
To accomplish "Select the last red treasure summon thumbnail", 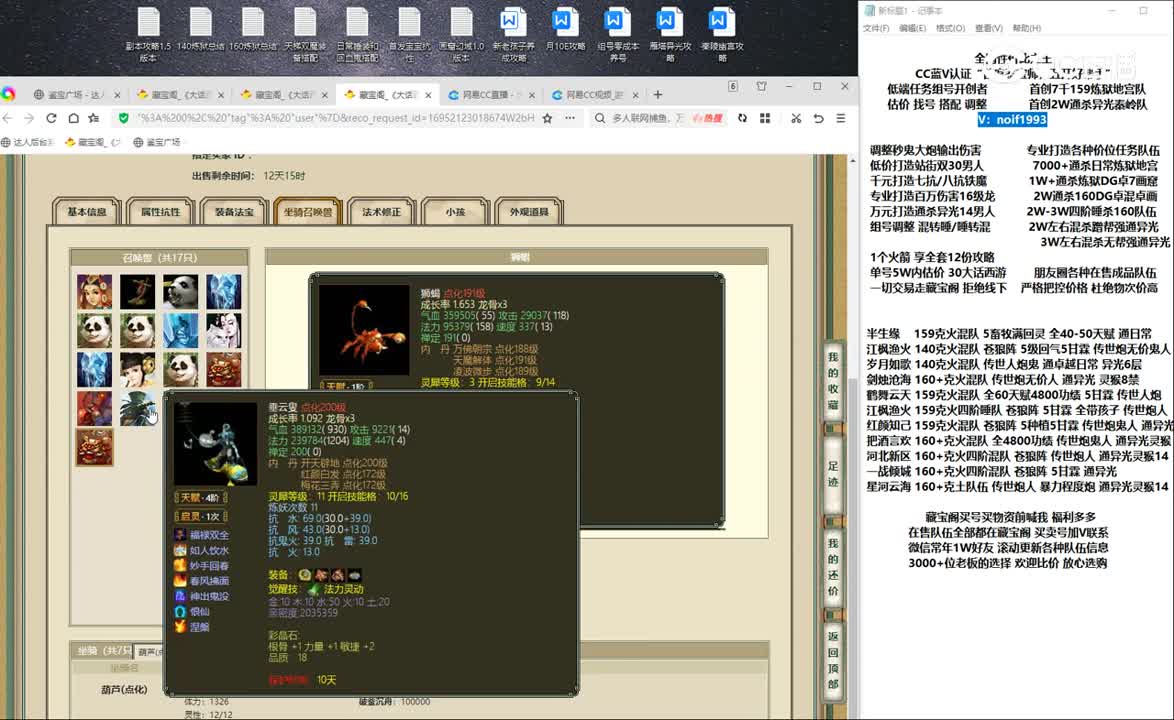I will pyautogui.click(x=94, y=447).
